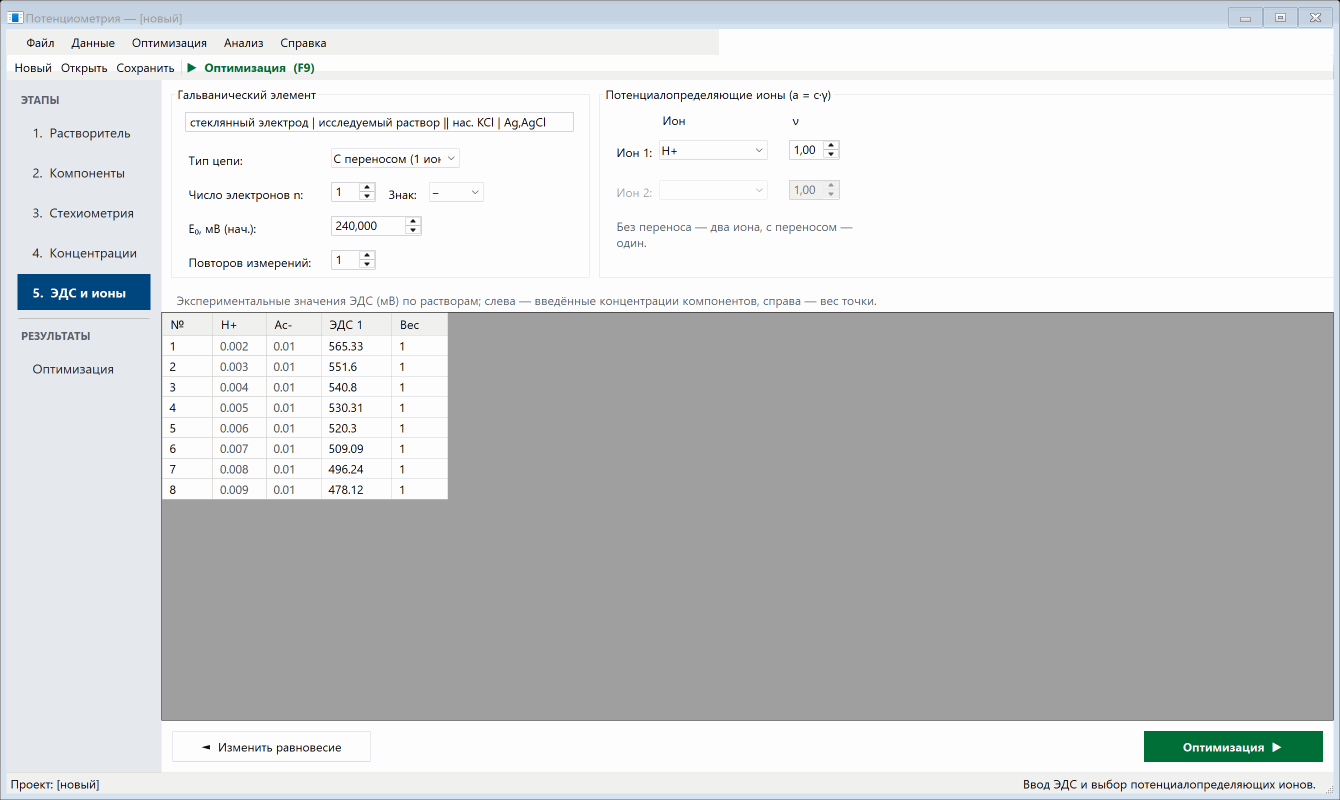Open the Данные menu
The height and width of the screenshot is (800, 1340).
tap(93, 43)
